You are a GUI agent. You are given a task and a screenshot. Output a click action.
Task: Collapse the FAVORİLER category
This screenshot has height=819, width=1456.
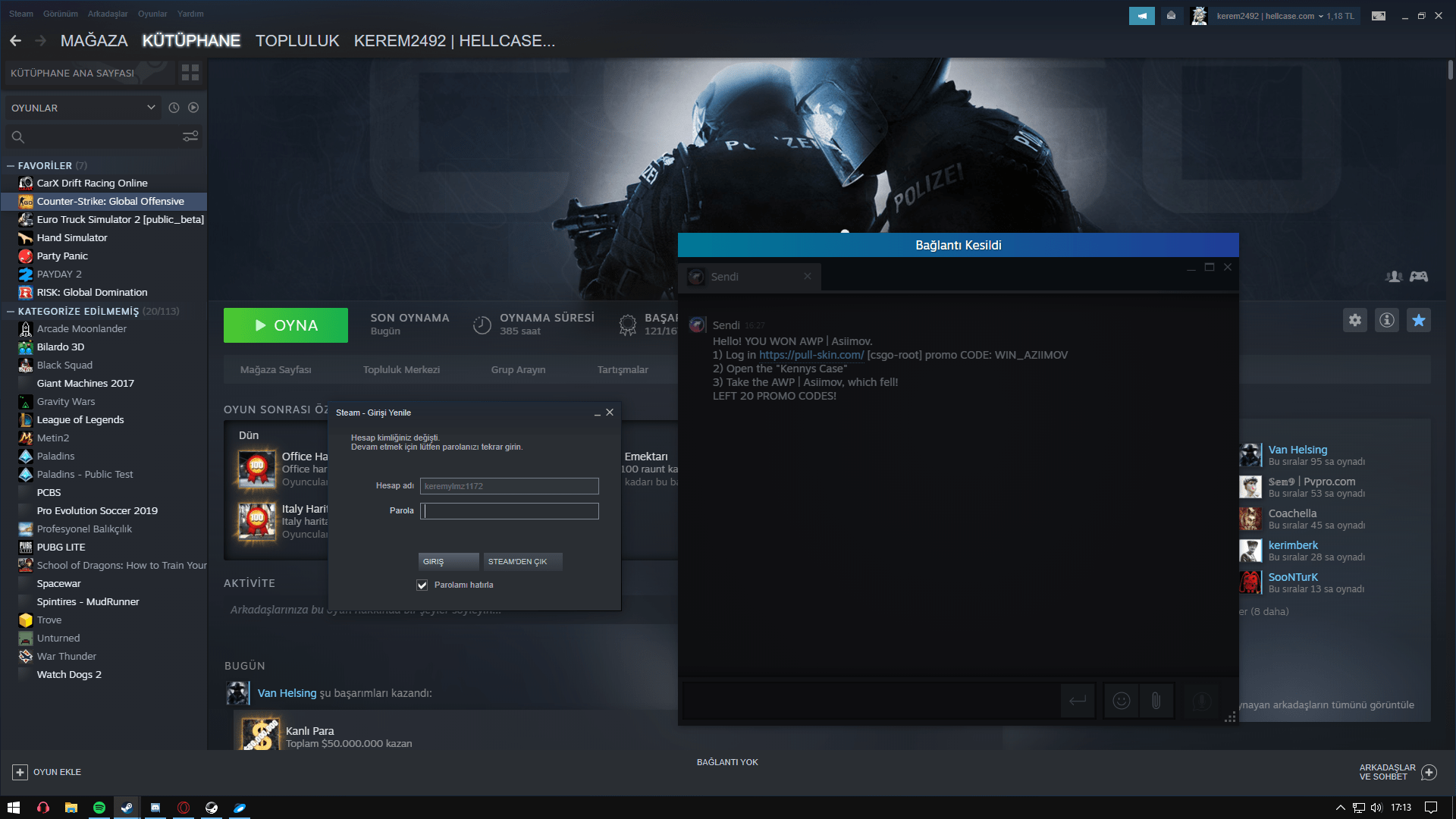[11, 165]
